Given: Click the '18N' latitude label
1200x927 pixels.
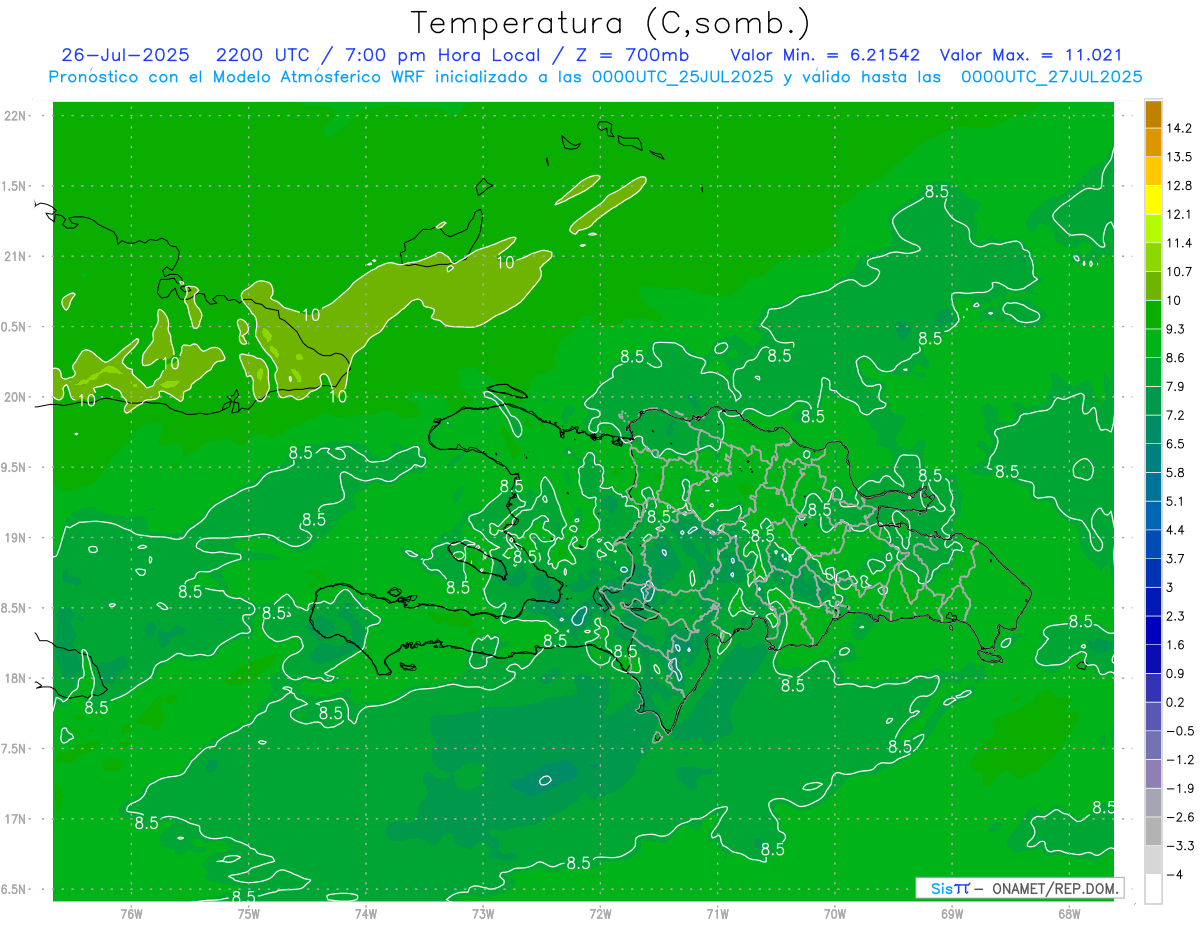Looking at the screenshot, I should pos(15,679).
